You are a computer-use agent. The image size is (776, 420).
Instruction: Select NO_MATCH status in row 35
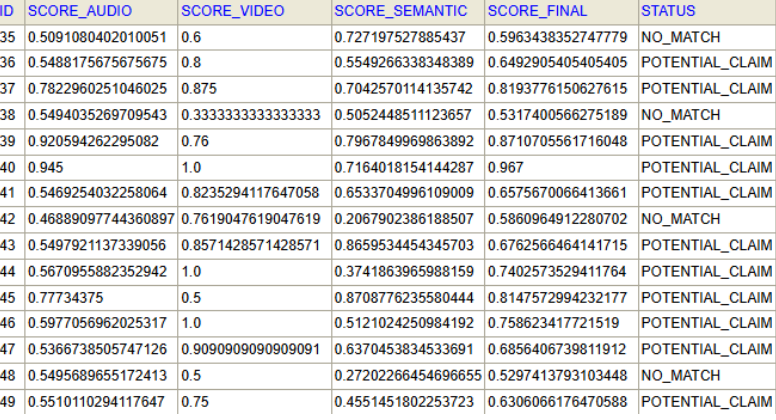coord(680,37)
